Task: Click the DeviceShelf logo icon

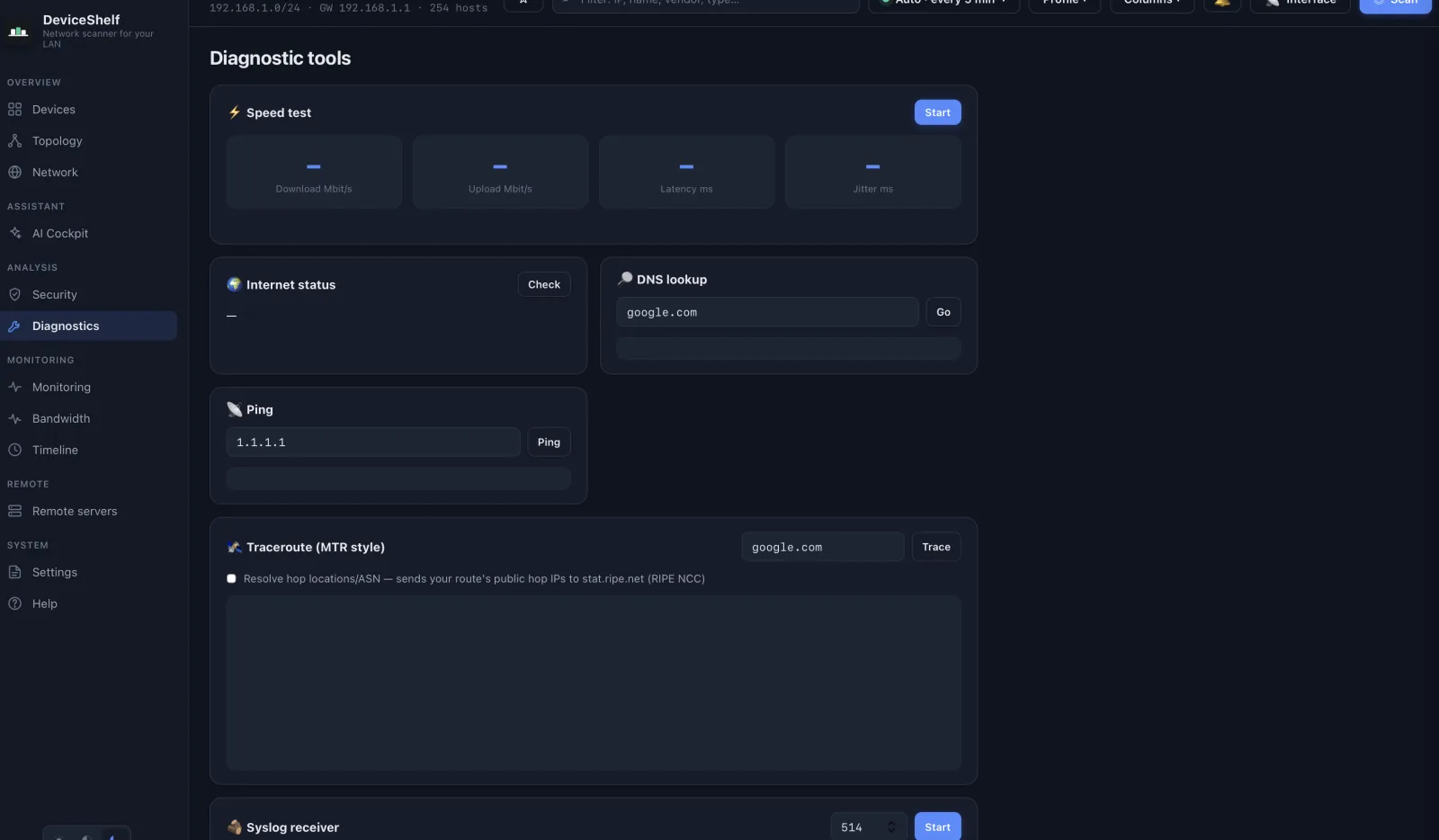Action: 18,31
